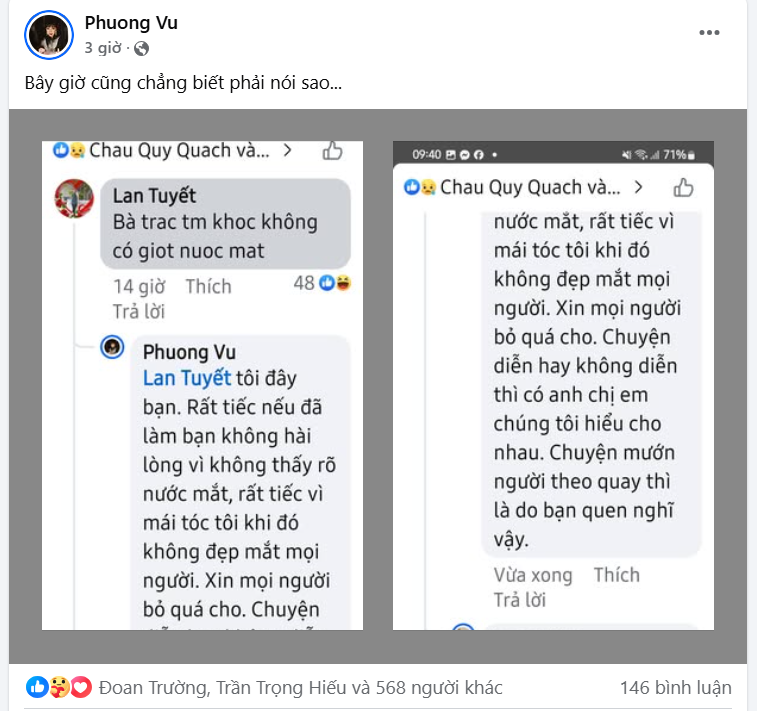Viewport: 757px width, 711px height.
Task: Click Phuong Vu's profile picture
Action: 49,35
